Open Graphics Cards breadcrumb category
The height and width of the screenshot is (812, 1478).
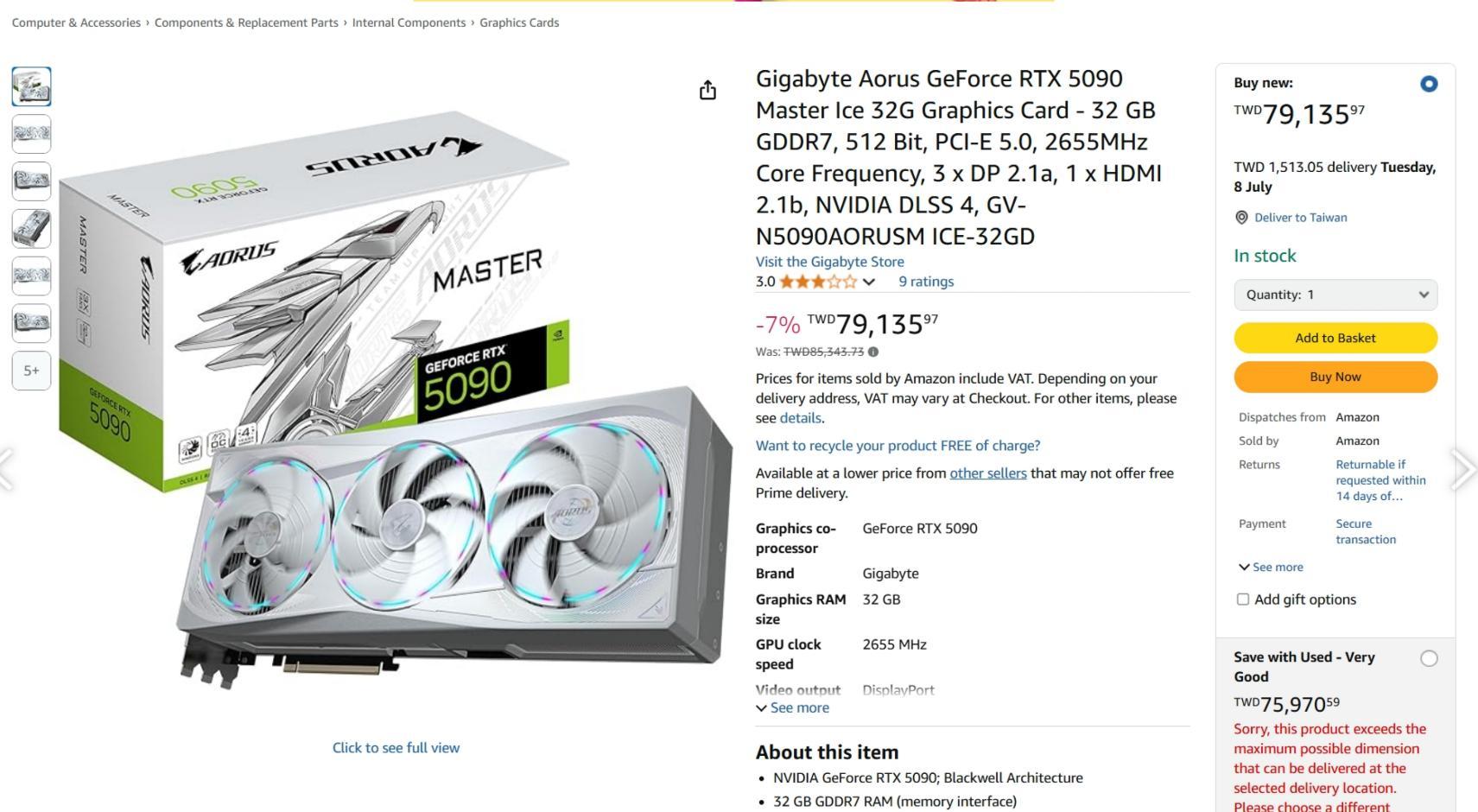[519, 22]
